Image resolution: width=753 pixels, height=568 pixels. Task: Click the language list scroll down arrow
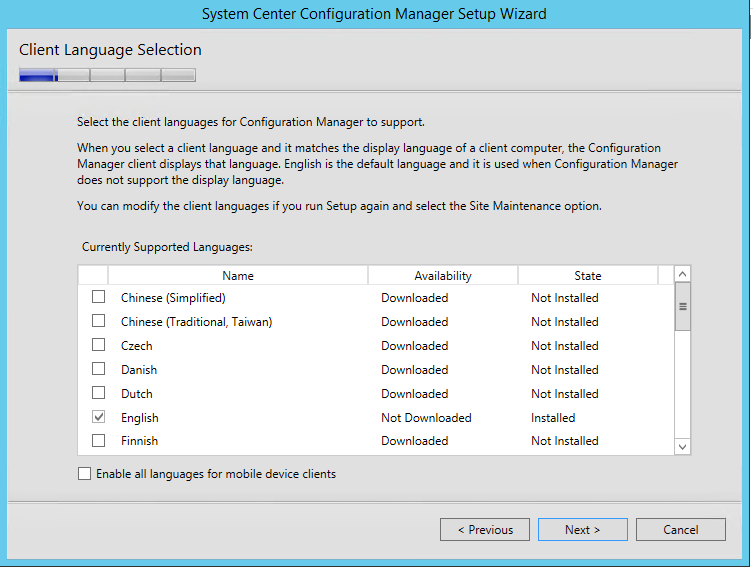pos(682,447)
